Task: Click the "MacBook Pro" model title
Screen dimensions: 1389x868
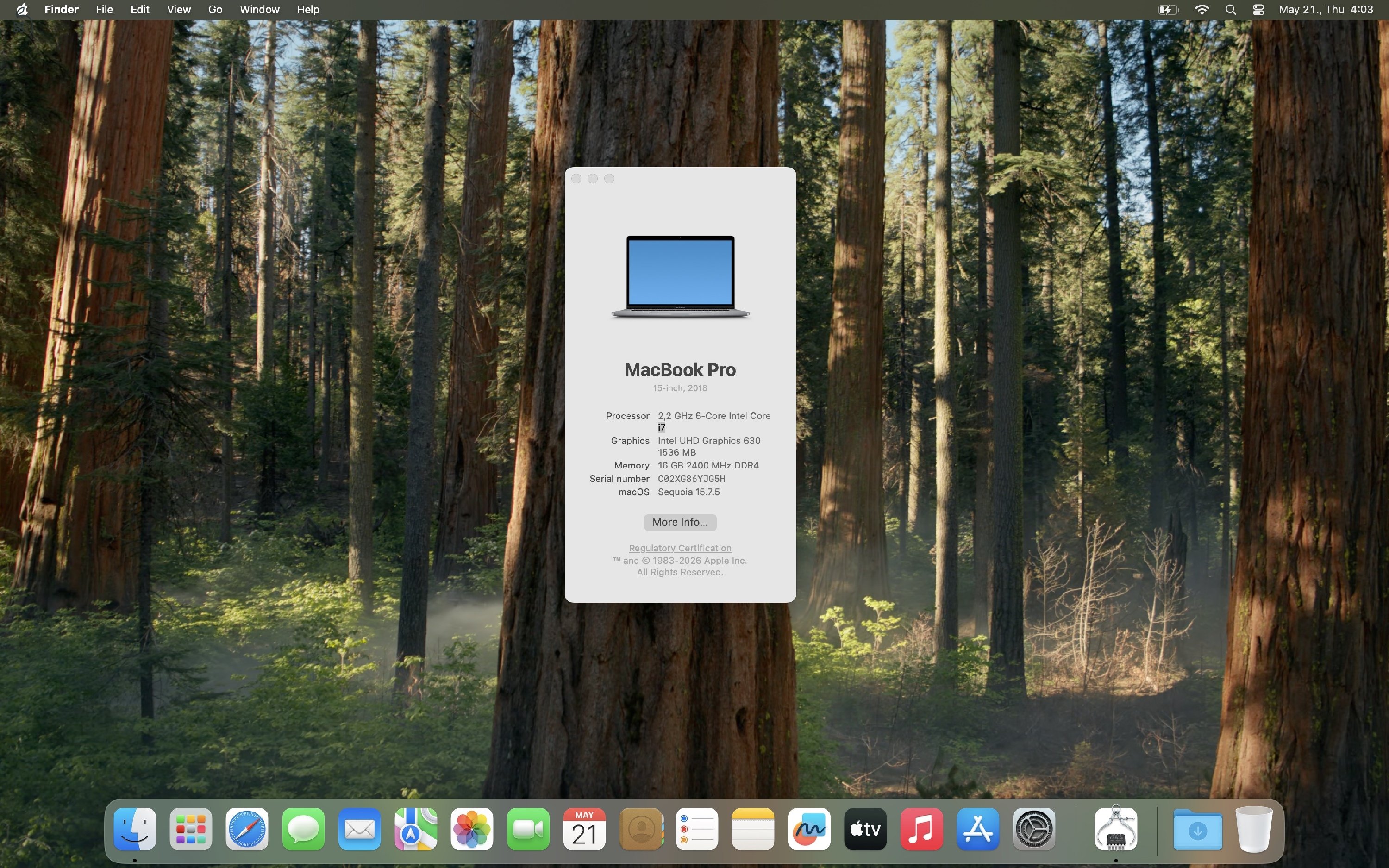Action: point(680,370)
